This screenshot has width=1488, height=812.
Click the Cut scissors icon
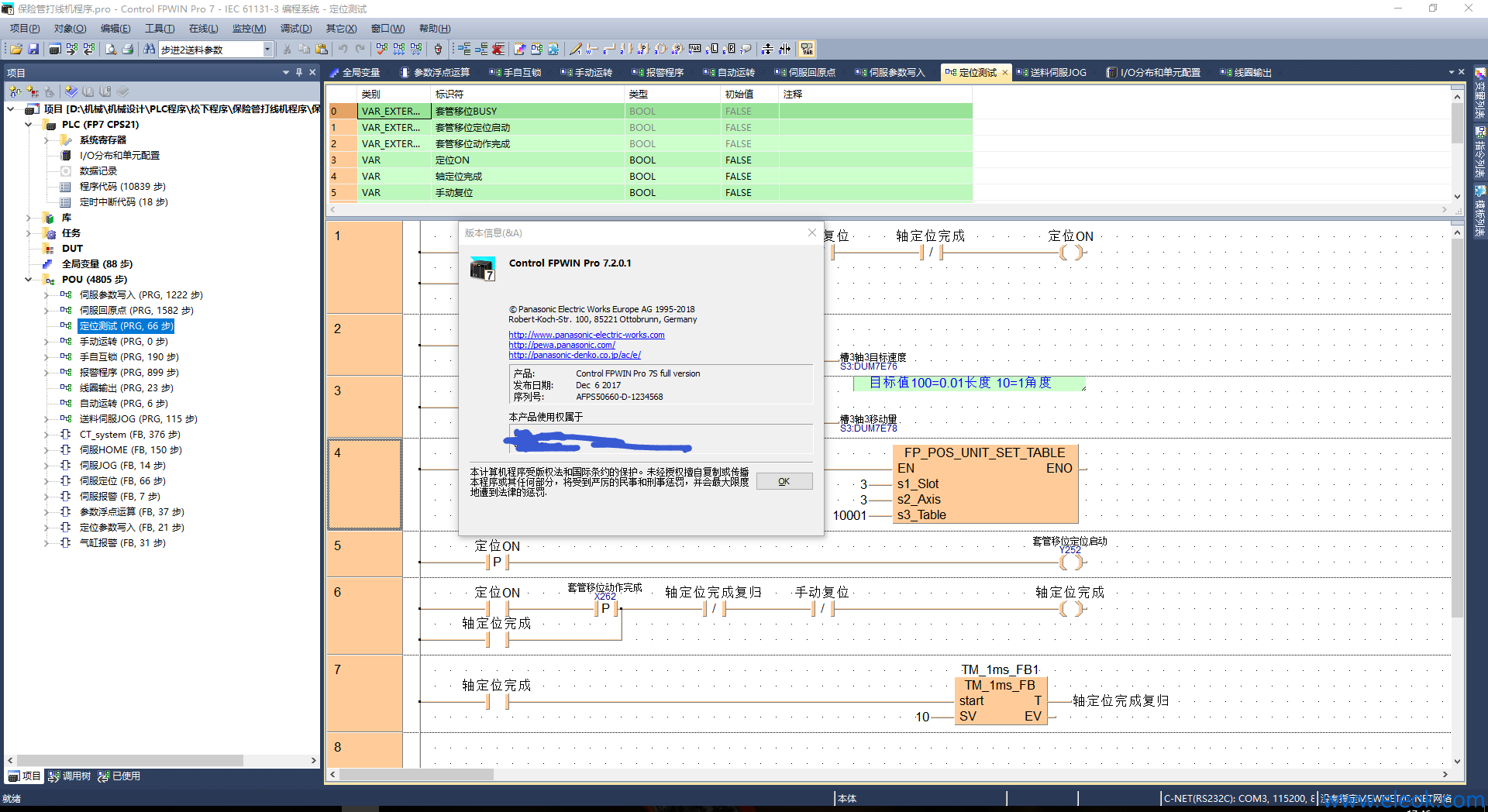coord(287,49)
